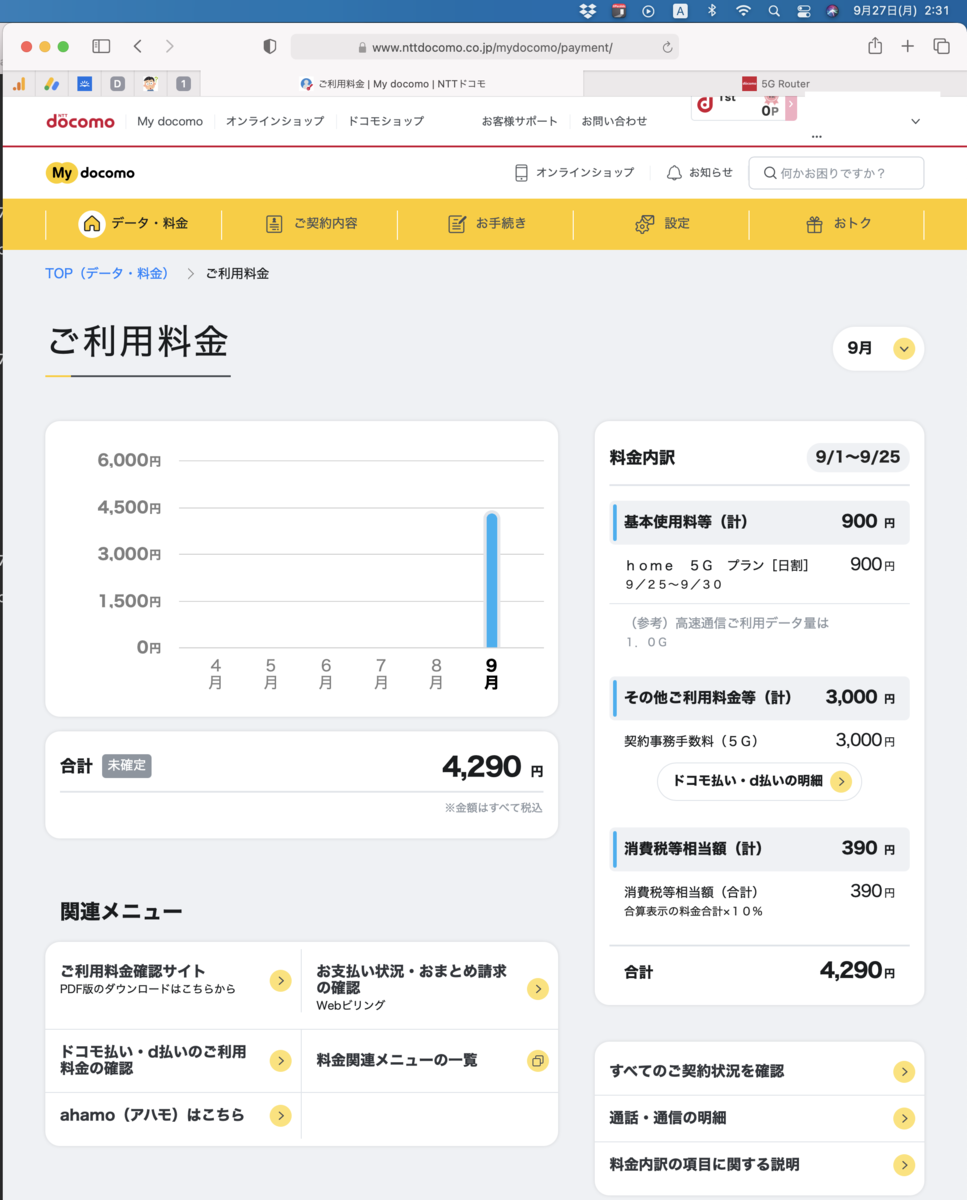Viewport: 967px width, 1200px height.
Task: Click the 4,290円 total in summary card
Action: point(492,767)
